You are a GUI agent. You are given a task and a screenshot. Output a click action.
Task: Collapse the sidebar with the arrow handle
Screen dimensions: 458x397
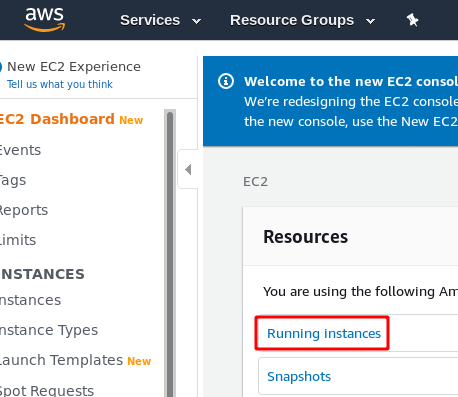188,169
